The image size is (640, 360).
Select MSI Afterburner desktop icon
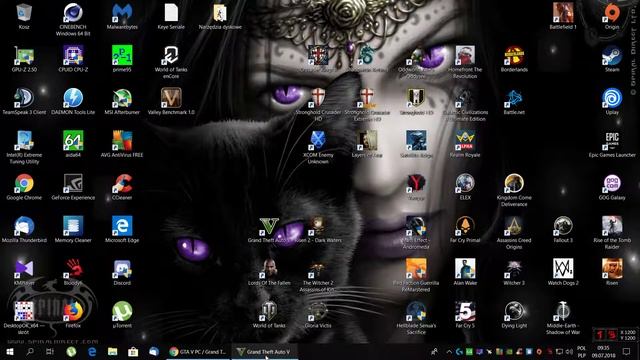[x=122, y=102]
